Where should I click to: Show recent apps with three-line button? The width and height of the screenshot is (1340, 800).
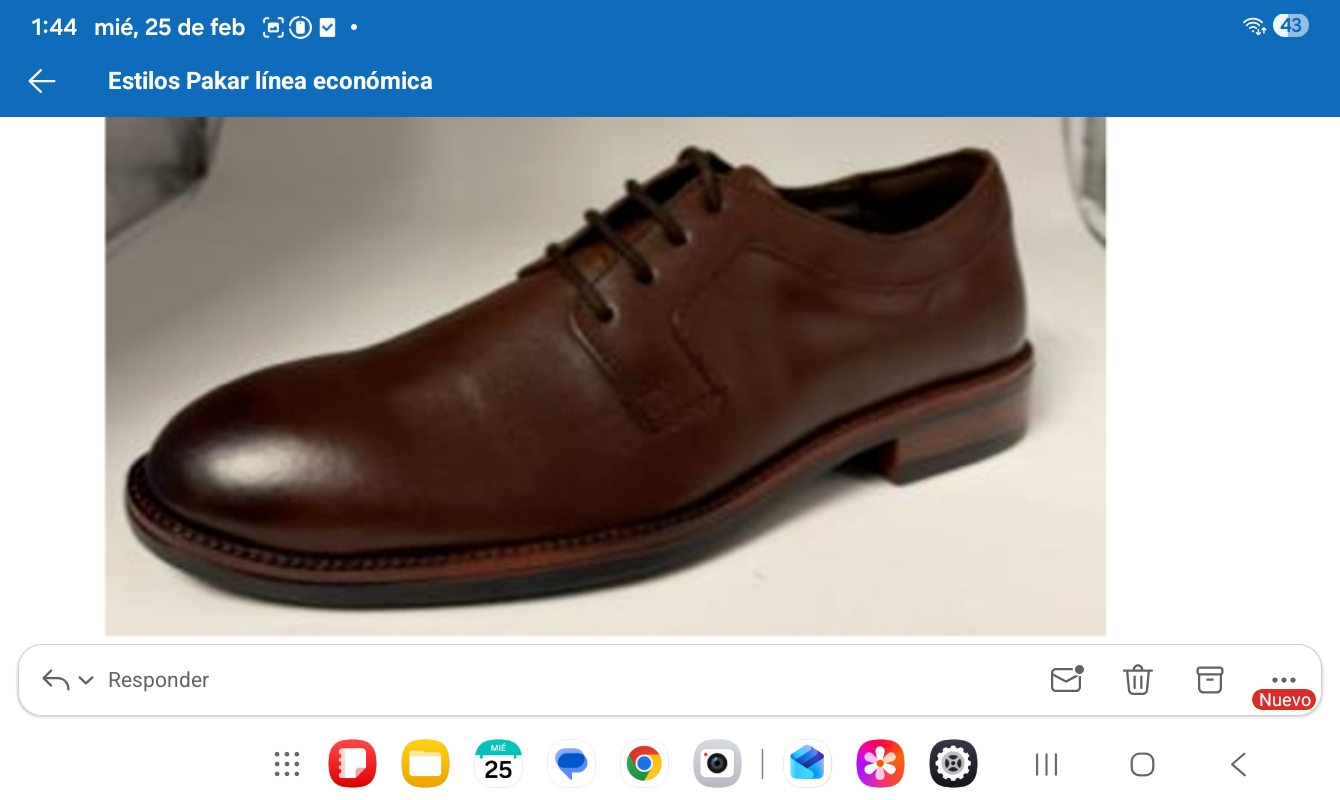pyautogui.click(x=1046, y=765)
